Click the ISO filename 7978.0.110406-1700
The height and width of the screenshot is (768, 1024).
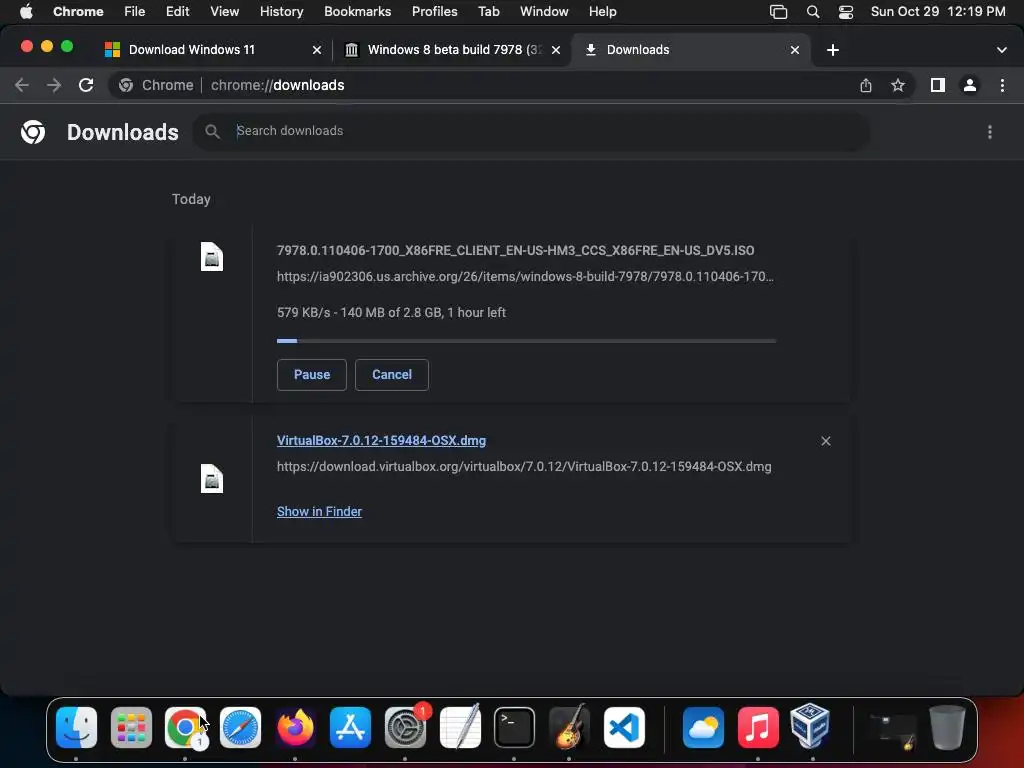tap(515, 250)
